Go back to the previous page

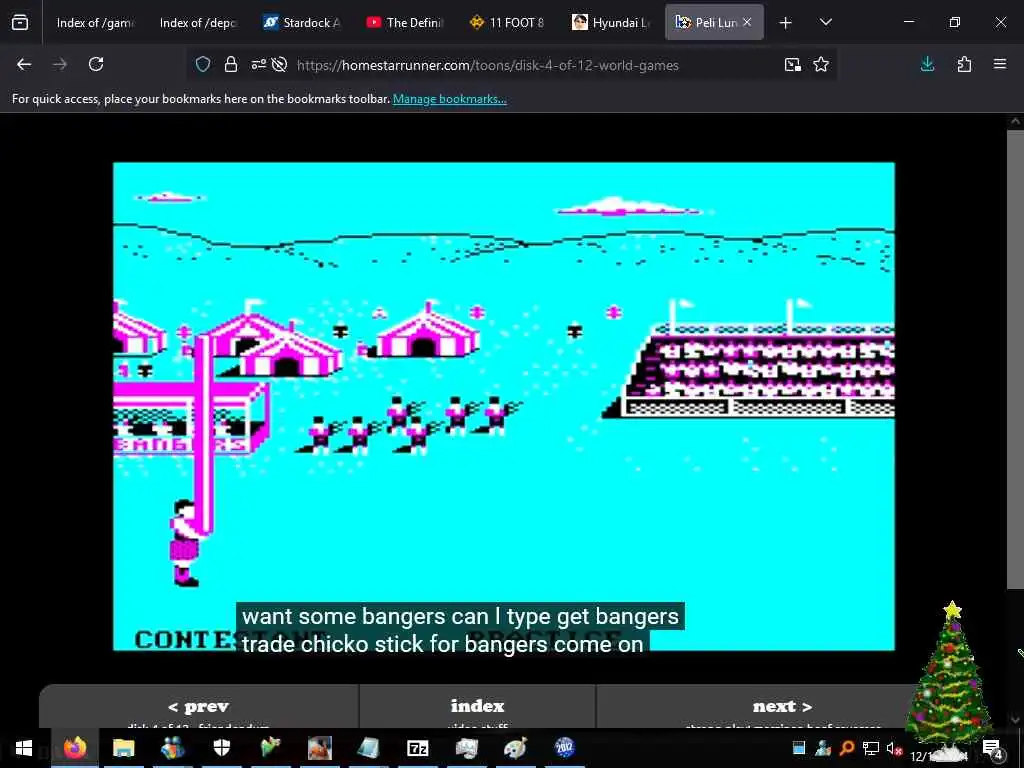[24, 64]
